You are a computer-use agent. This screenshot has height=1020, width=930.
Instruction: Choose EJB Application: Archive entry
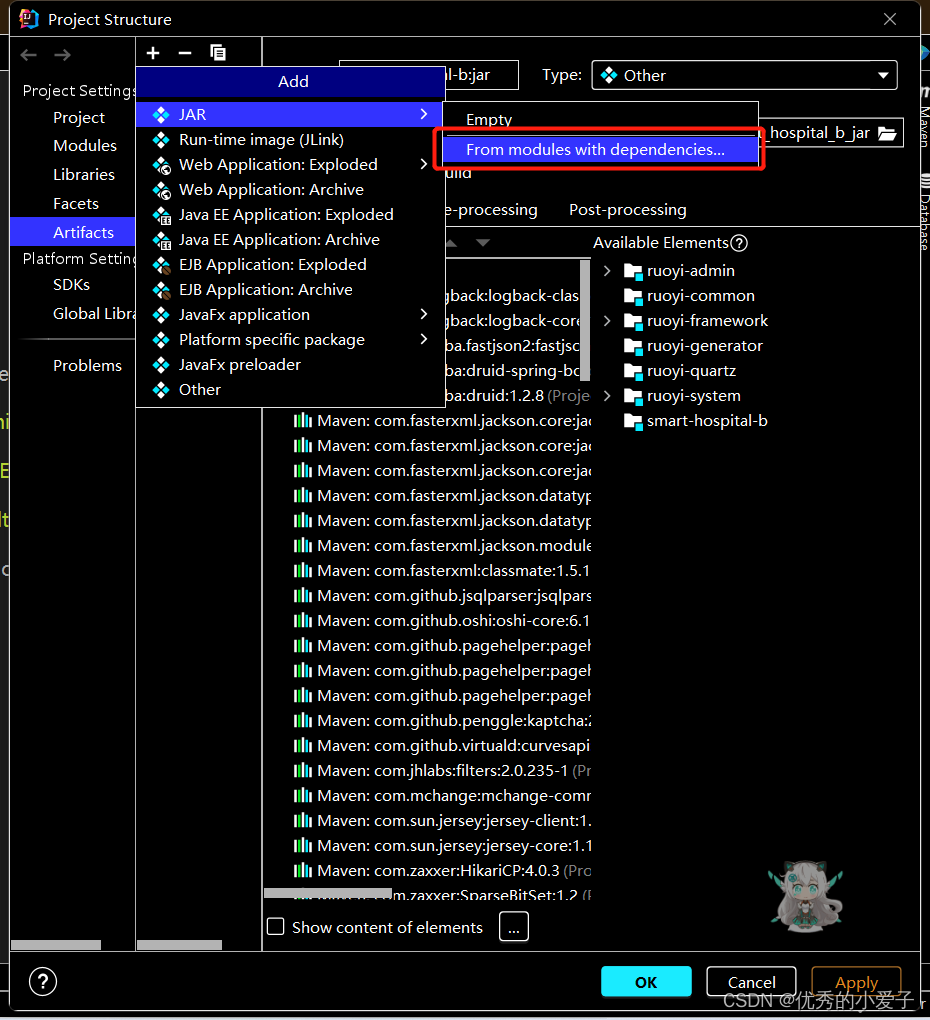(290, 290)
